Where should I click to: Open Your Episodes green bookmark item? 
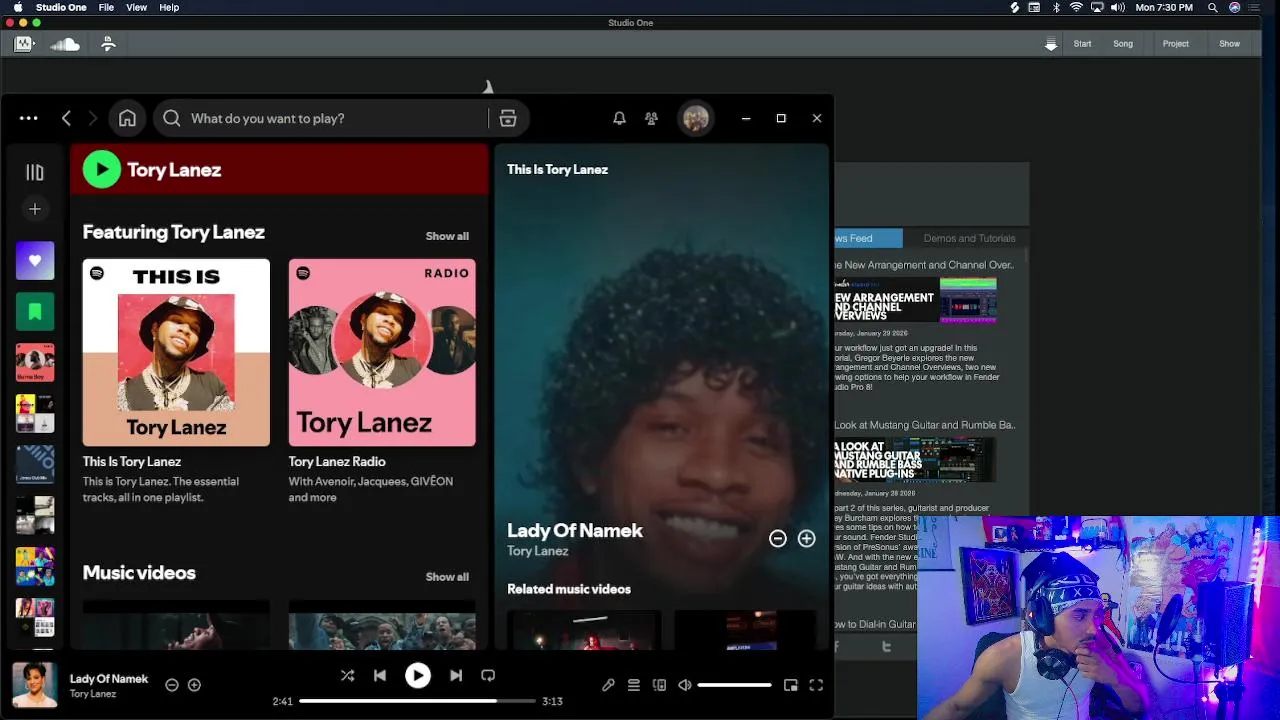[x=35, y=312]
